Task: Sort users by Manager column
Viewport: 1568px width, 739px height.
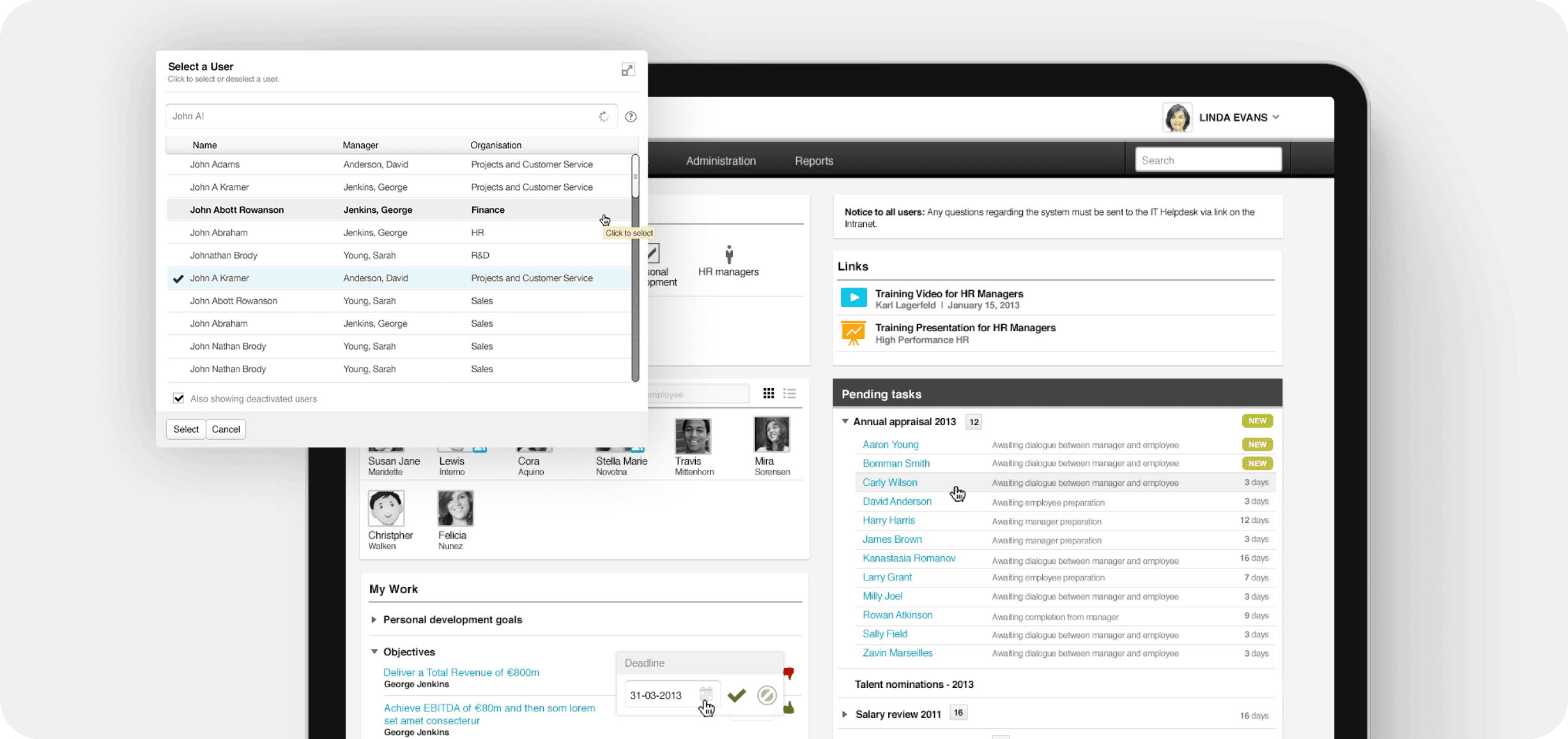Action: click(360, 145)
